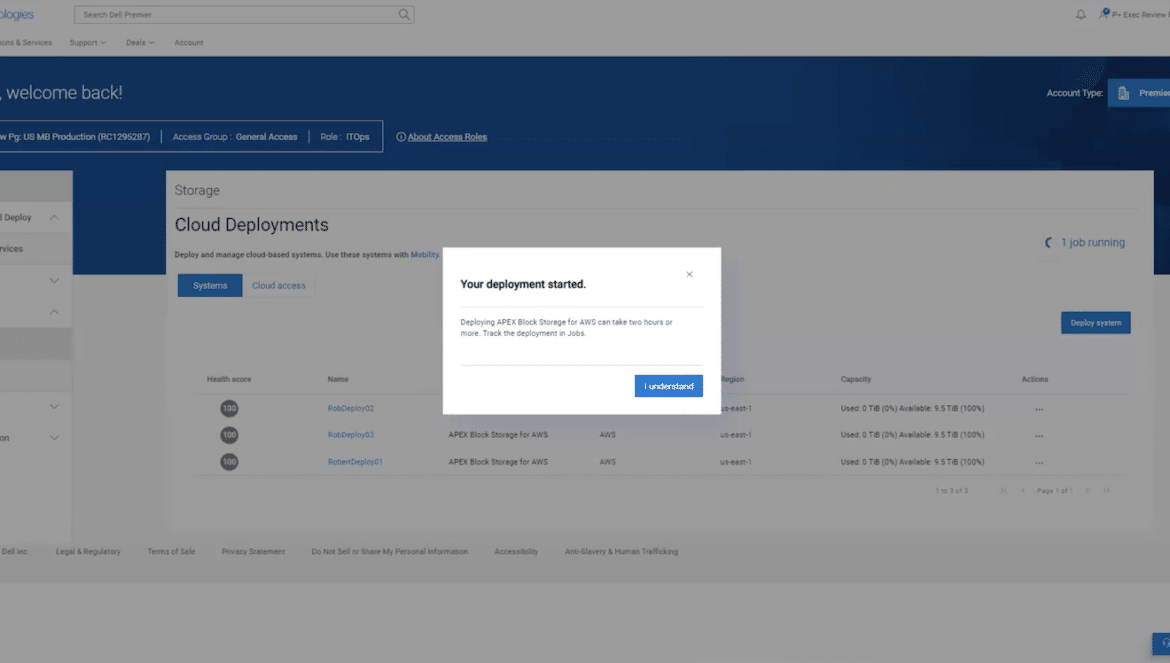Expand the sidebar section below Services
The height and width of the screenshot is (663, 1170).
coord(54,280)
